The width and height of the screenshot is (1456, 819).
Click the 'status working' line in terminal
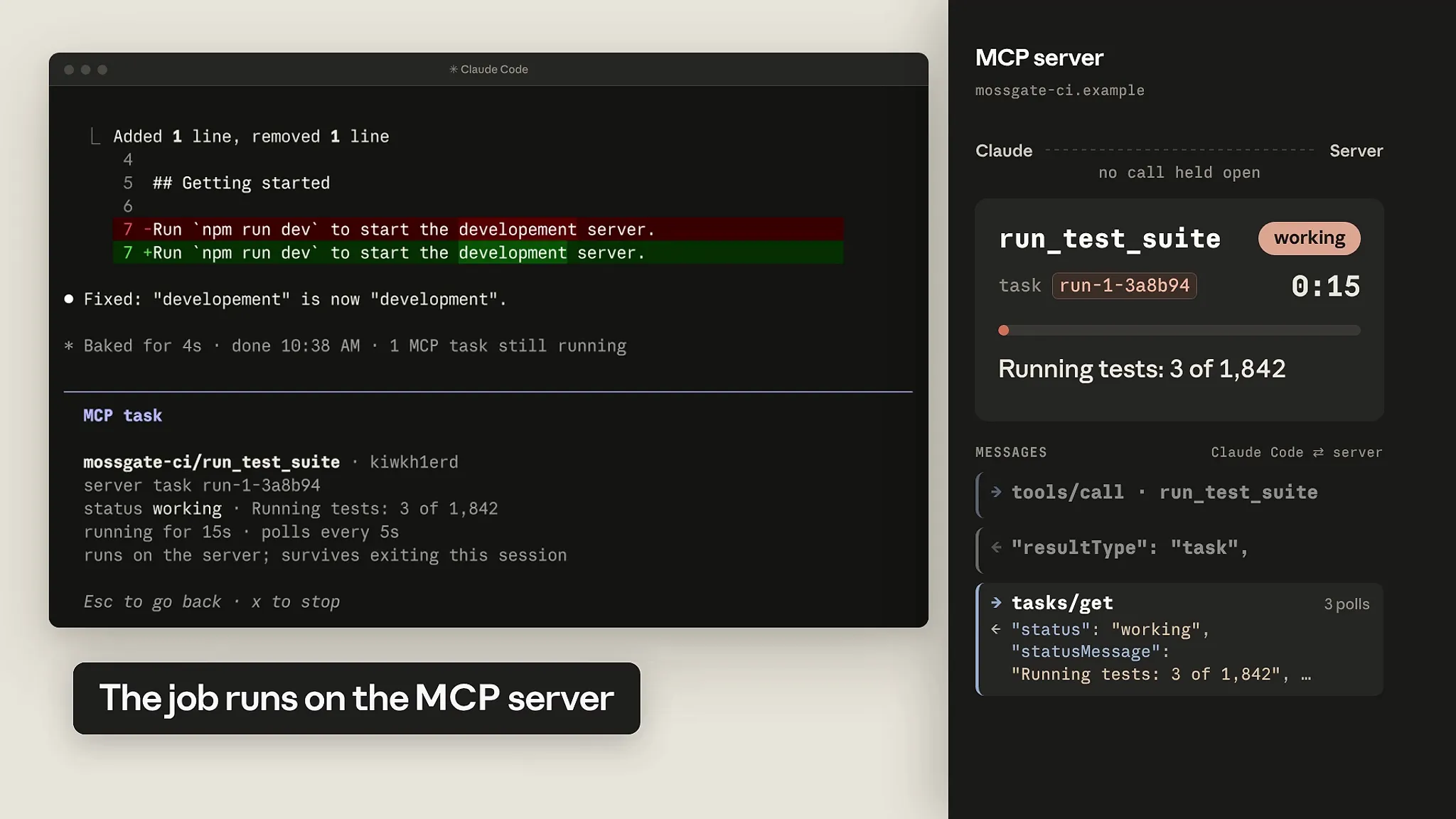click(x=291, y=509)
